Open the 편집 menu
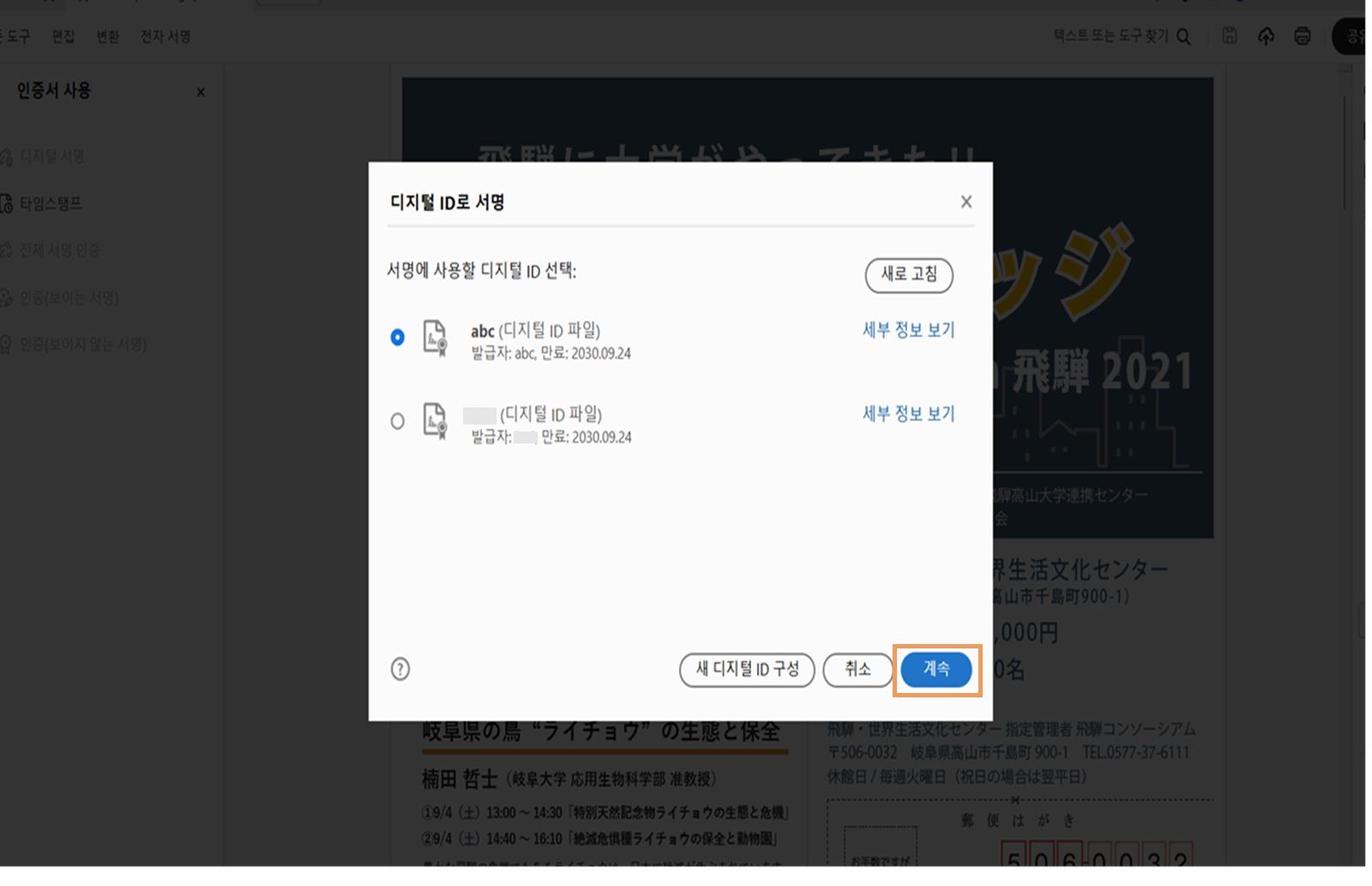The image size is (1372, 886). click(62, 37)
